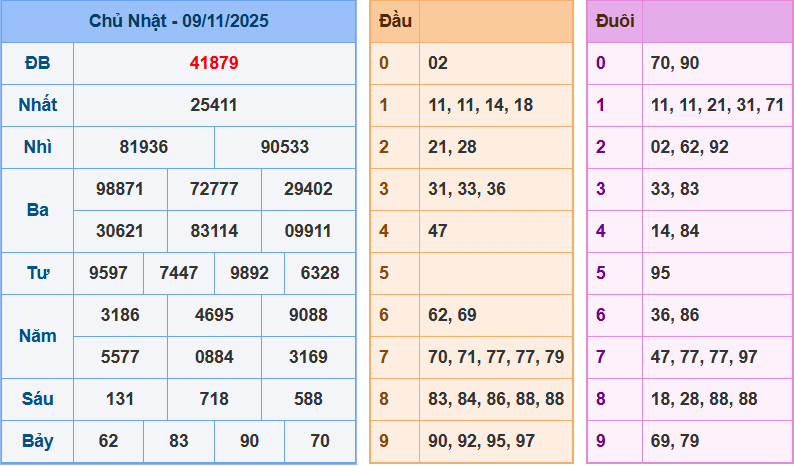The width and height of the screenshot is (794, 466).
Task: Click the Ba prize row label
Action: tap(37, 210)
